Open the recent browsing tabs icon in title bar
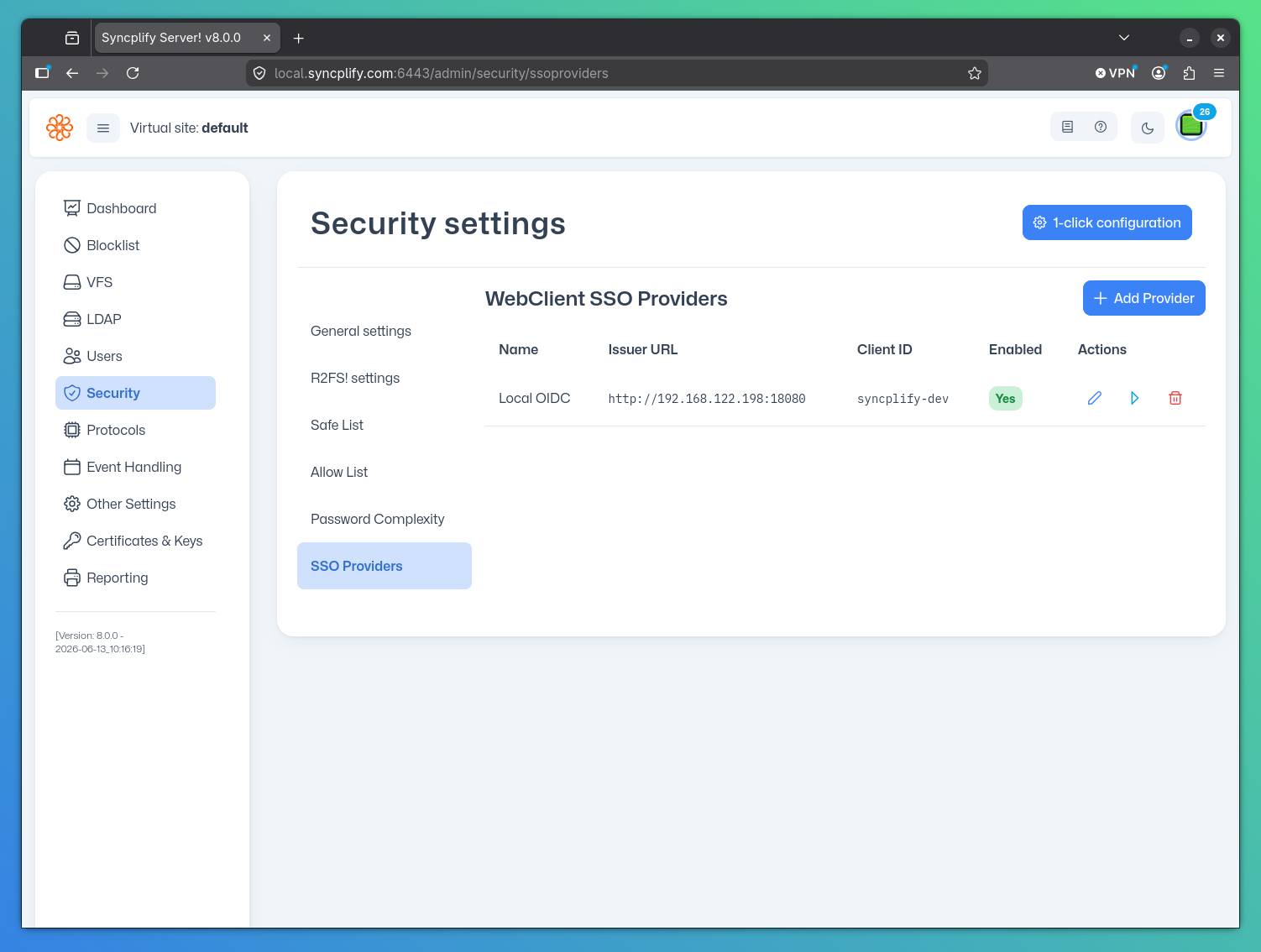Image resolution: width=1261 pixels, height=952 pixels. point(72,38)
